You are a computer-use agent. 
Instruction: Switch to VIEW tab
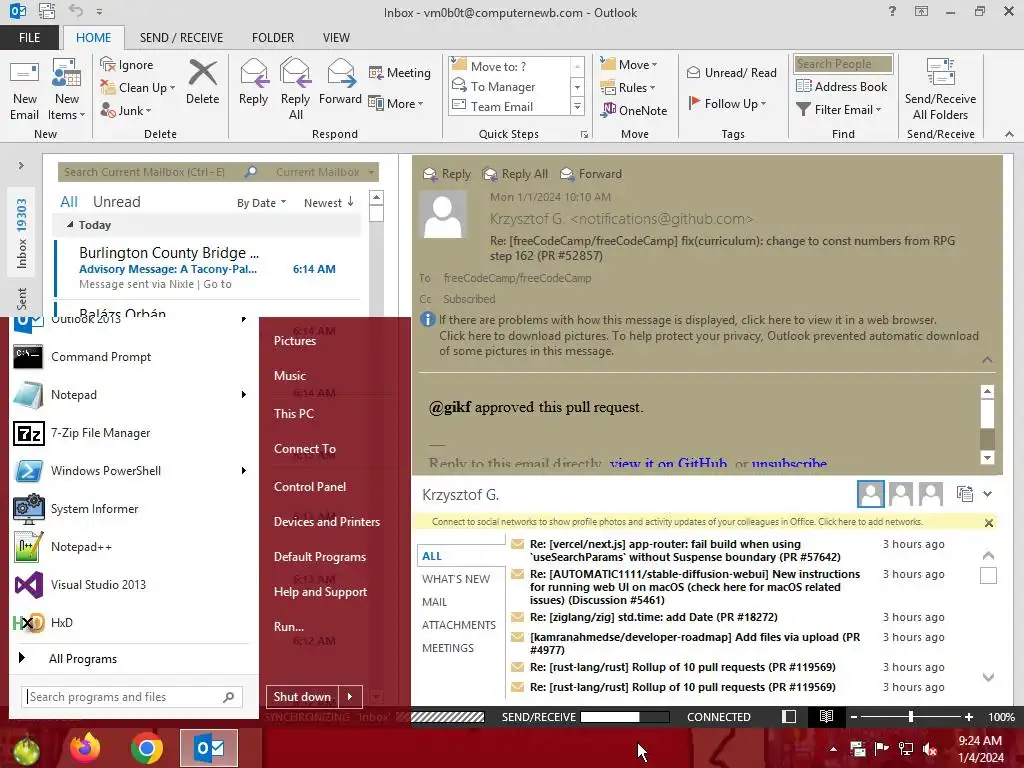[336, 37]
